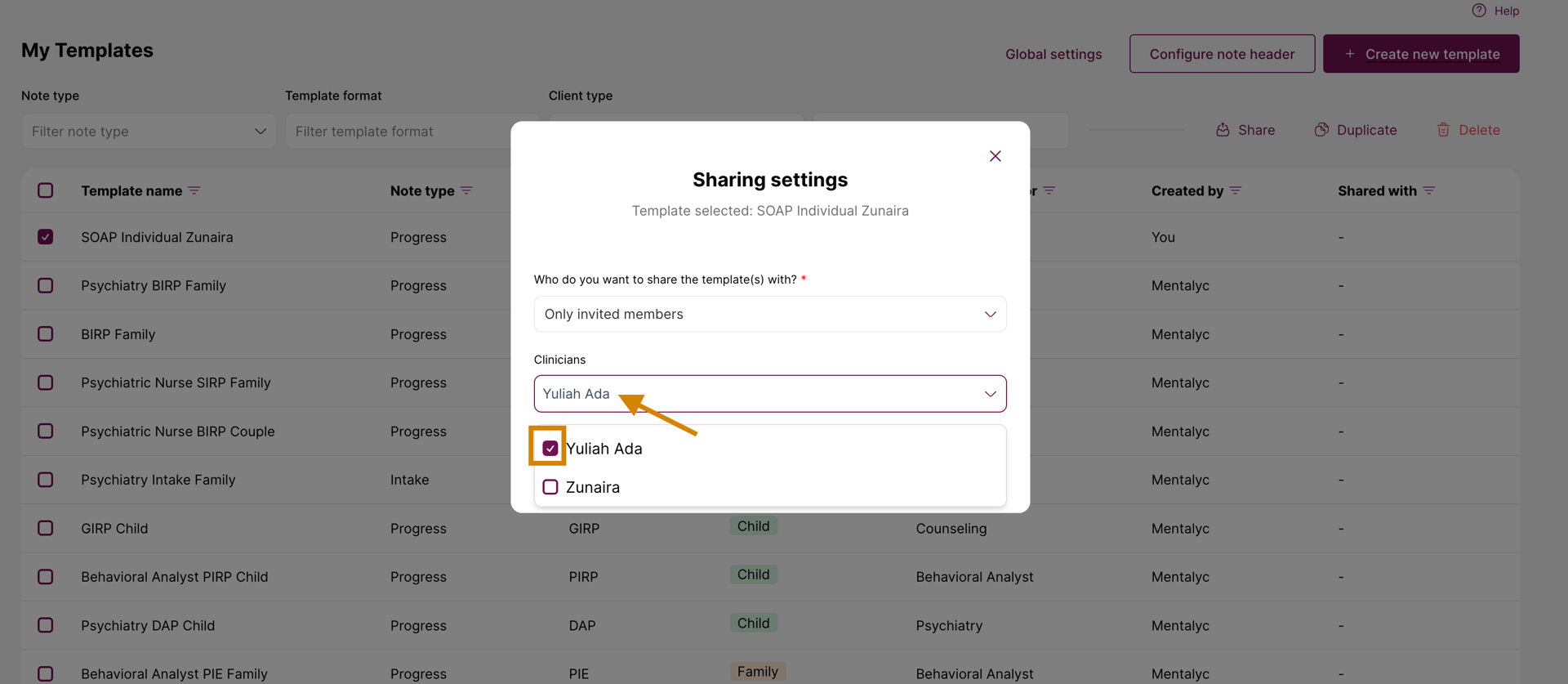Uncheck Yuliah Ada in clinicians list
Image resolution: width=1568 pixels, height=684 pixels.
[x=550, y=449]
